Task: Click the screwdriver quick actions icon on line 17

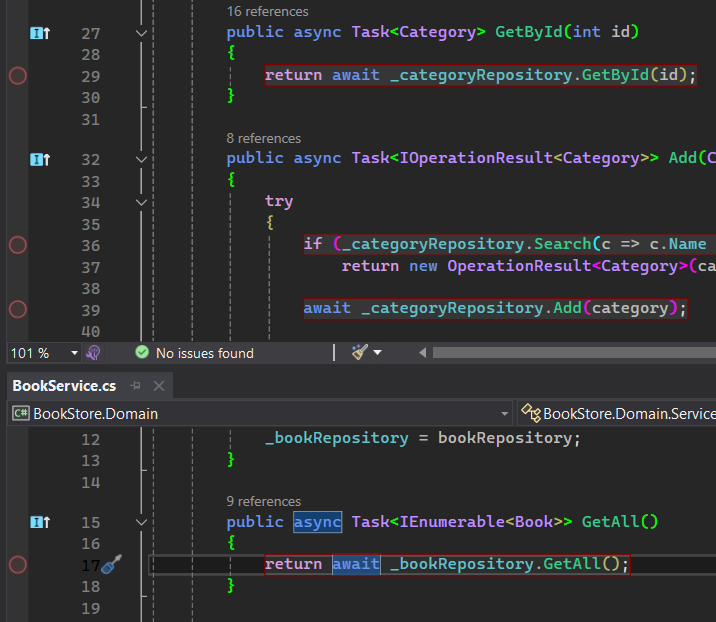Action: pos(112,564)
